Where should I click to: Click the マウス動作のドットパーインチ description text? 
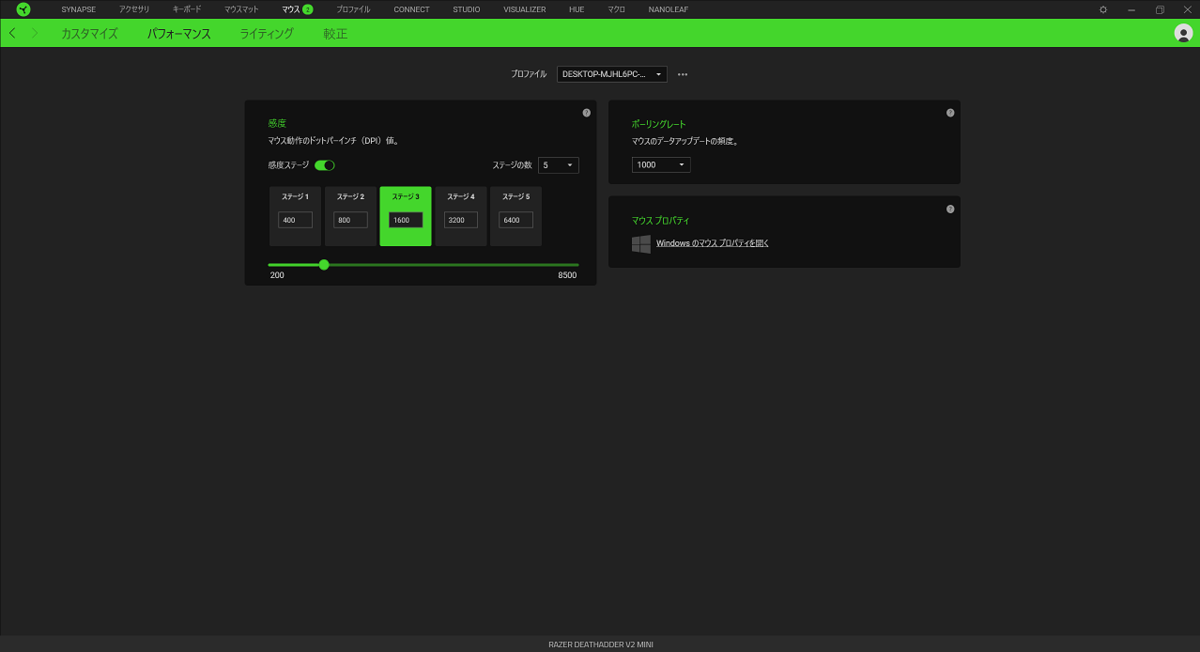click(333, 141)
